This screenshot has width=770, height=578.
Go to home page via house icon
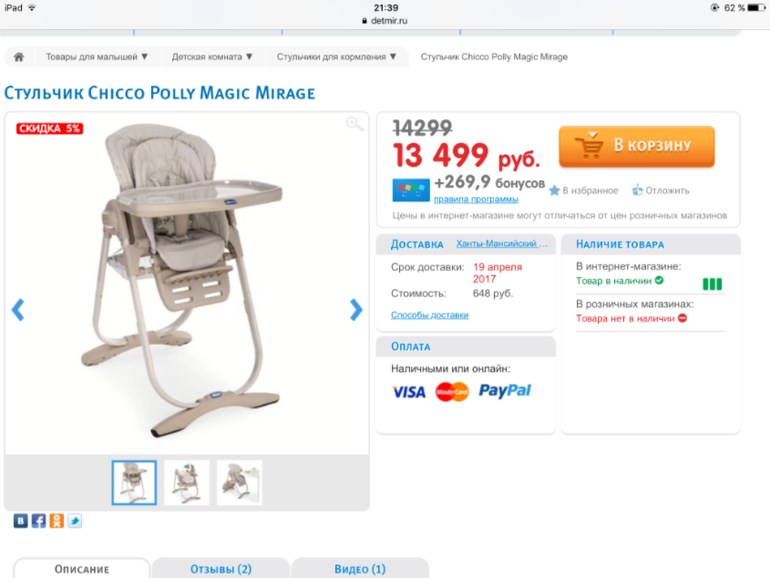19,57
